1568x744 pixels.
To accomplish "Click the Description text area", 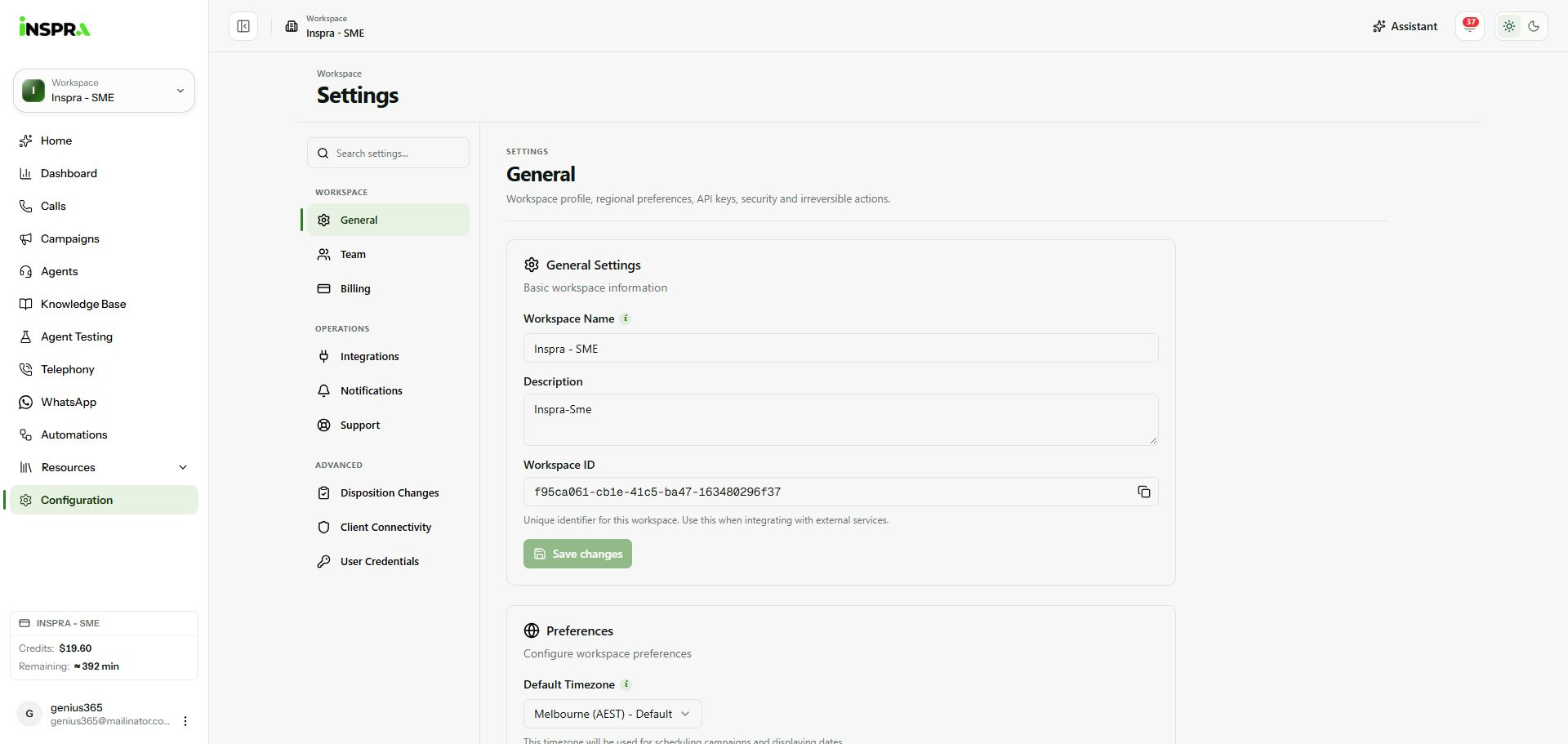I will tap(840, 420).
